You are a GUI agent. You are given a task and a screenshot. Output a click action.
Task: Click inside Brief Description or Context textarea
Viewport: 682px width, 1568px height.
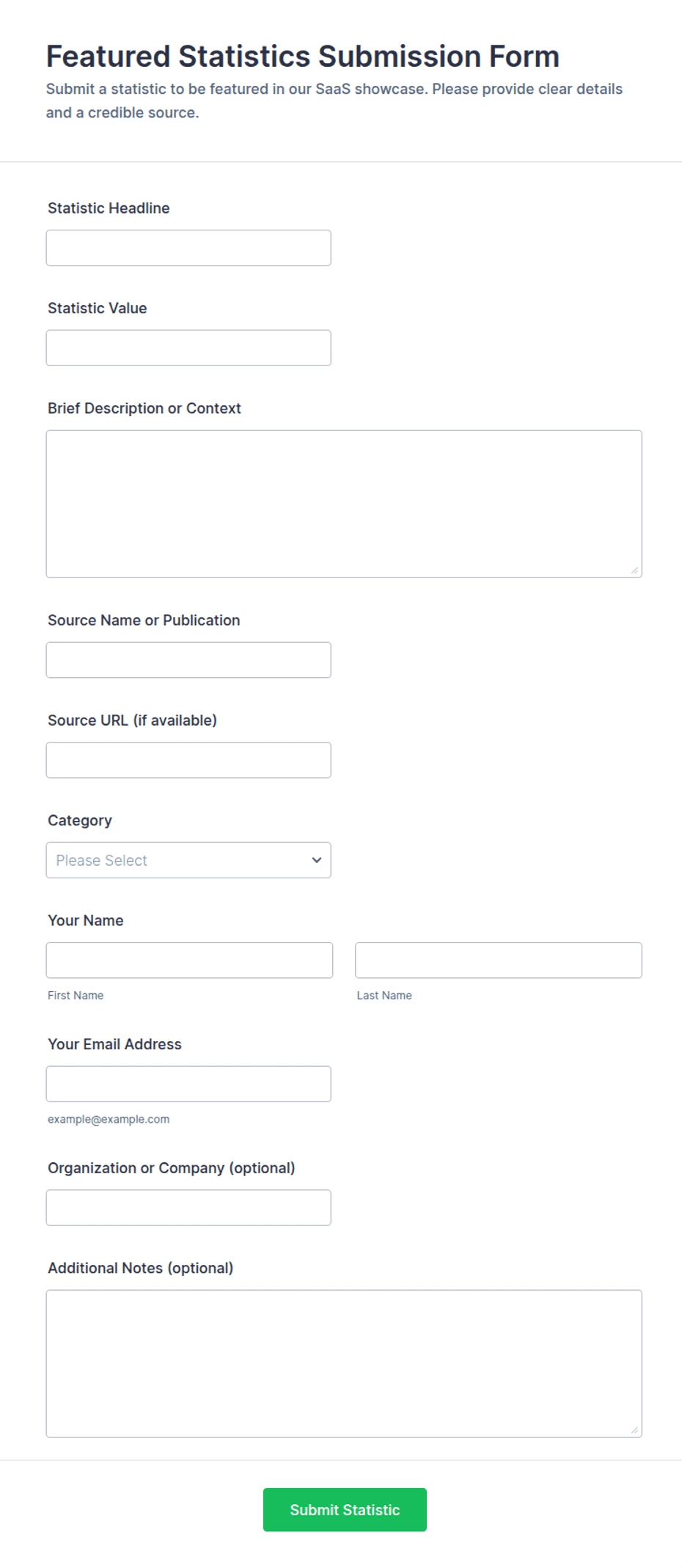click(344, 504)
